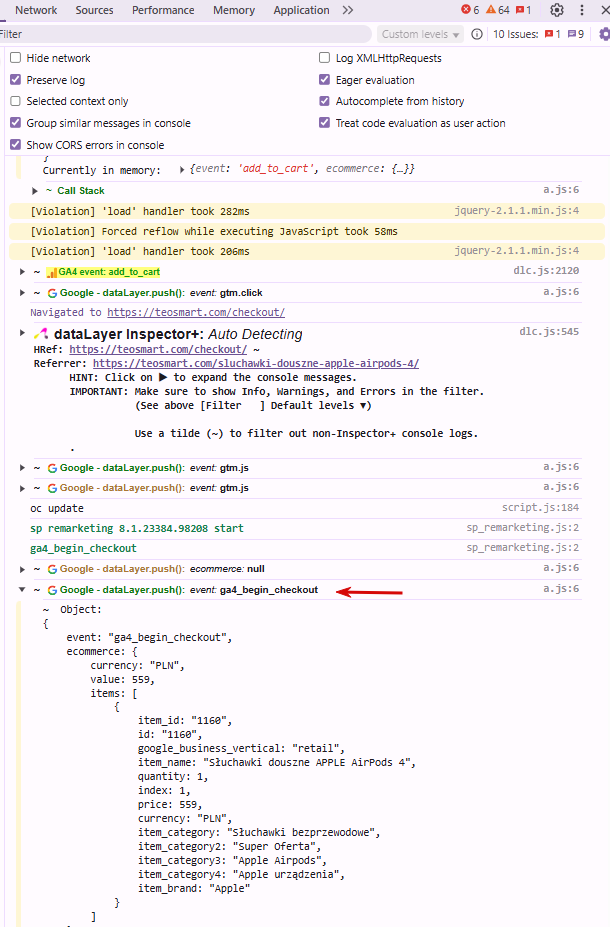Click the value: 559 line in ecommerce

pyautogui.click(x=122, y=680)
